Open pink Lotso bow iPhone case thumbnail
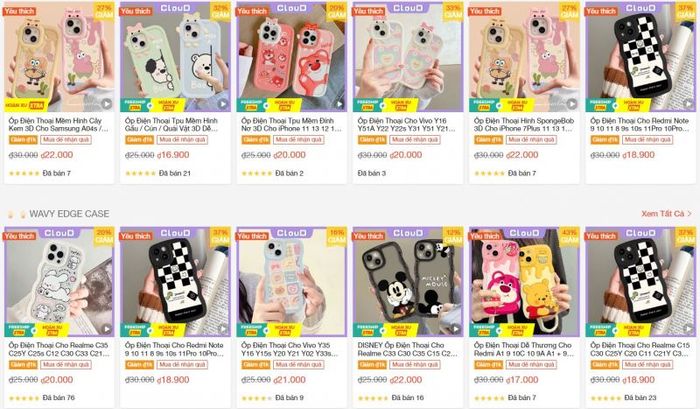The image size is (700, 409). (292, 57)
